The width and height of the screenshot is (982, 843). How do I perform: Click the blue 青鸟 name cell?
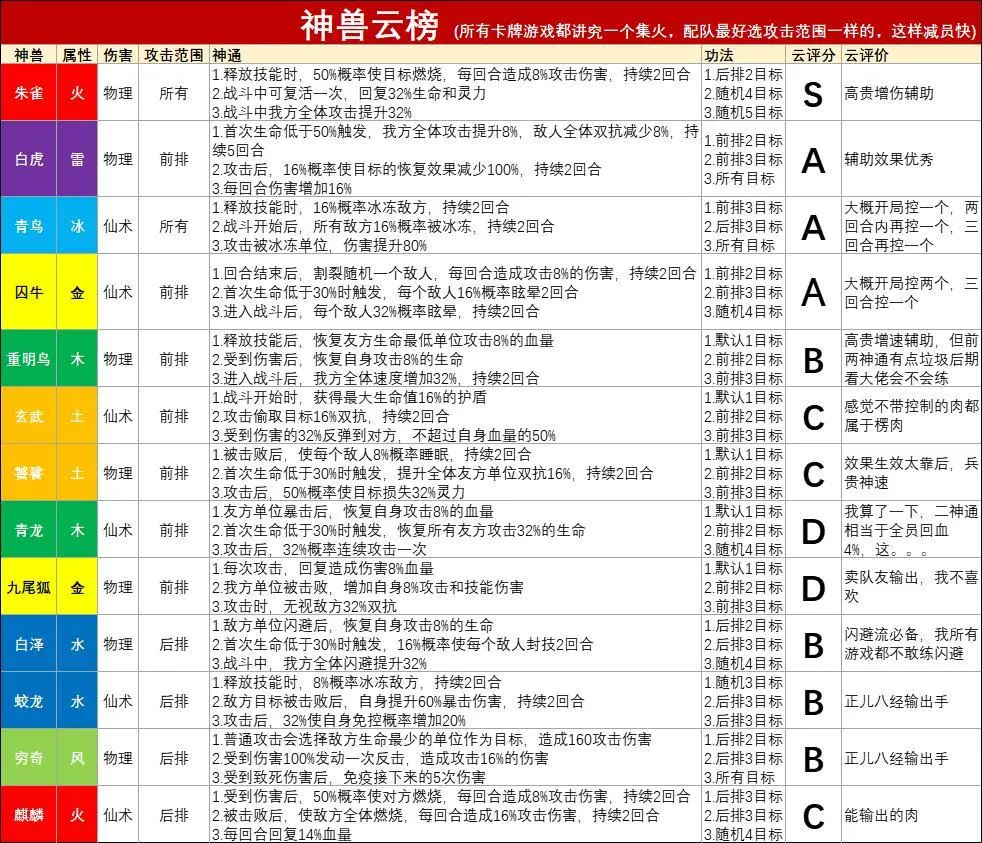point(27,226)
